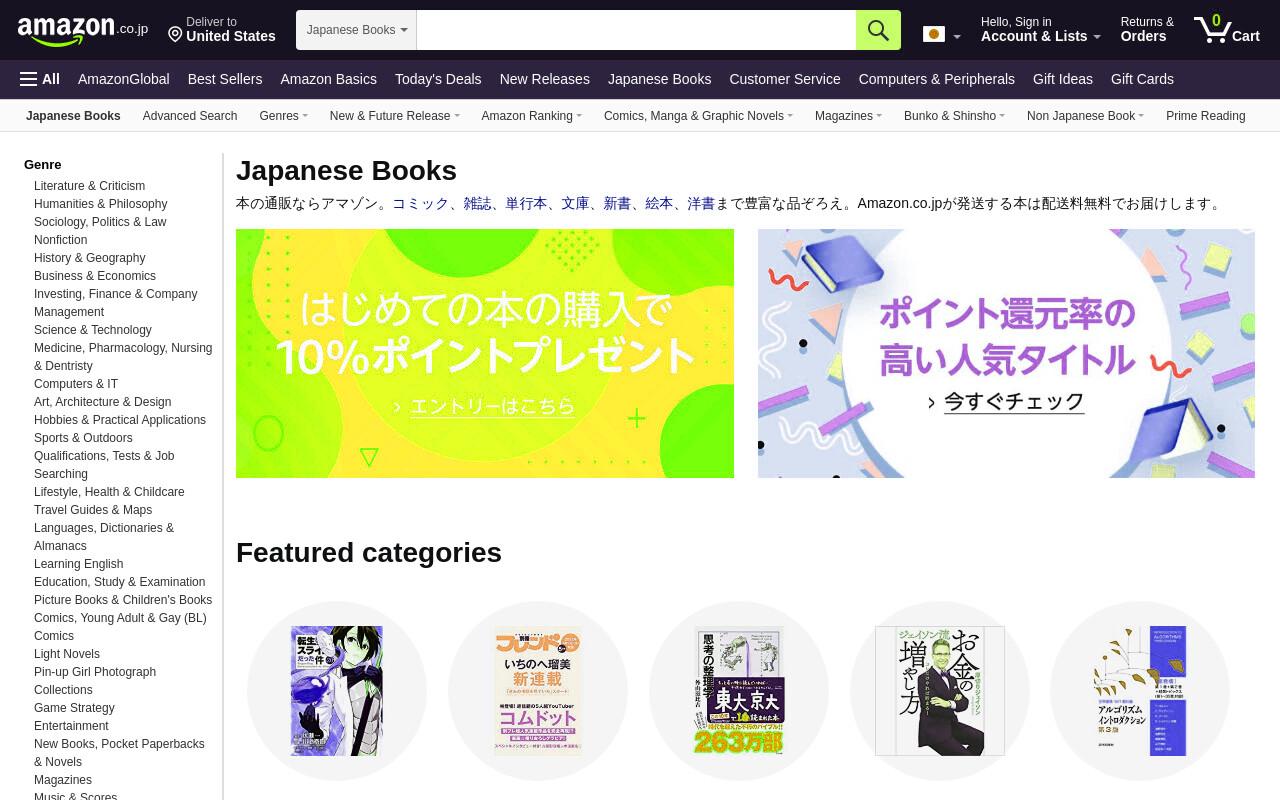The height and width of the screenshot is (800, 1280).
Task: Expand the Magazines subnav dropdown
Action: [848, 116]
